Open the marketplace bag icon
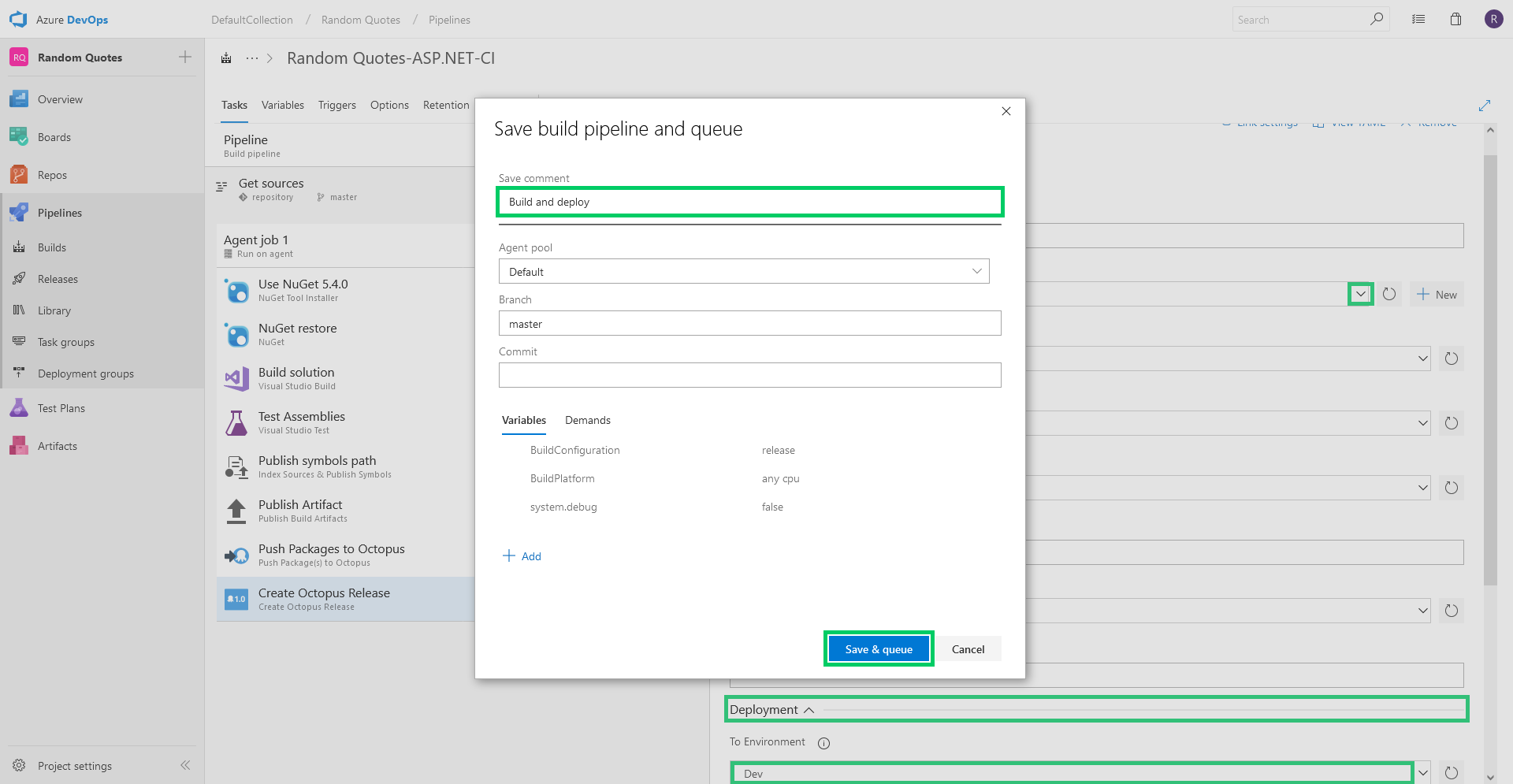The width and height of the screenshot is (1513, 784). pos(1455,19)
